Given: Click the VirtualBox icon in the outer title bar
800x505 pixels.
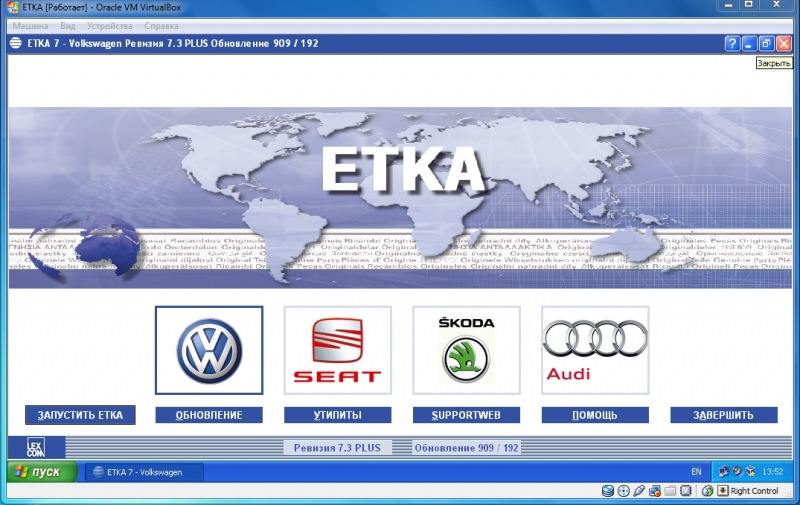Looking at the screenshot, I should 13,7.
